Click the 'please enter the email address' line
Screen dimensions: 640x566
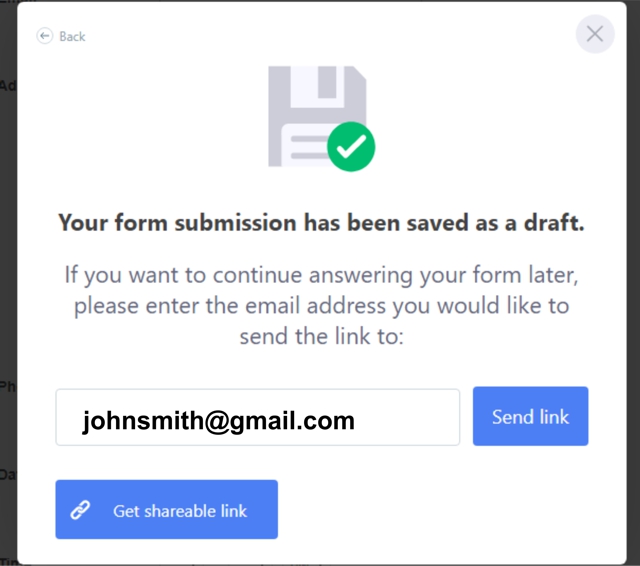pyautogui.click(x=321, y=305)
